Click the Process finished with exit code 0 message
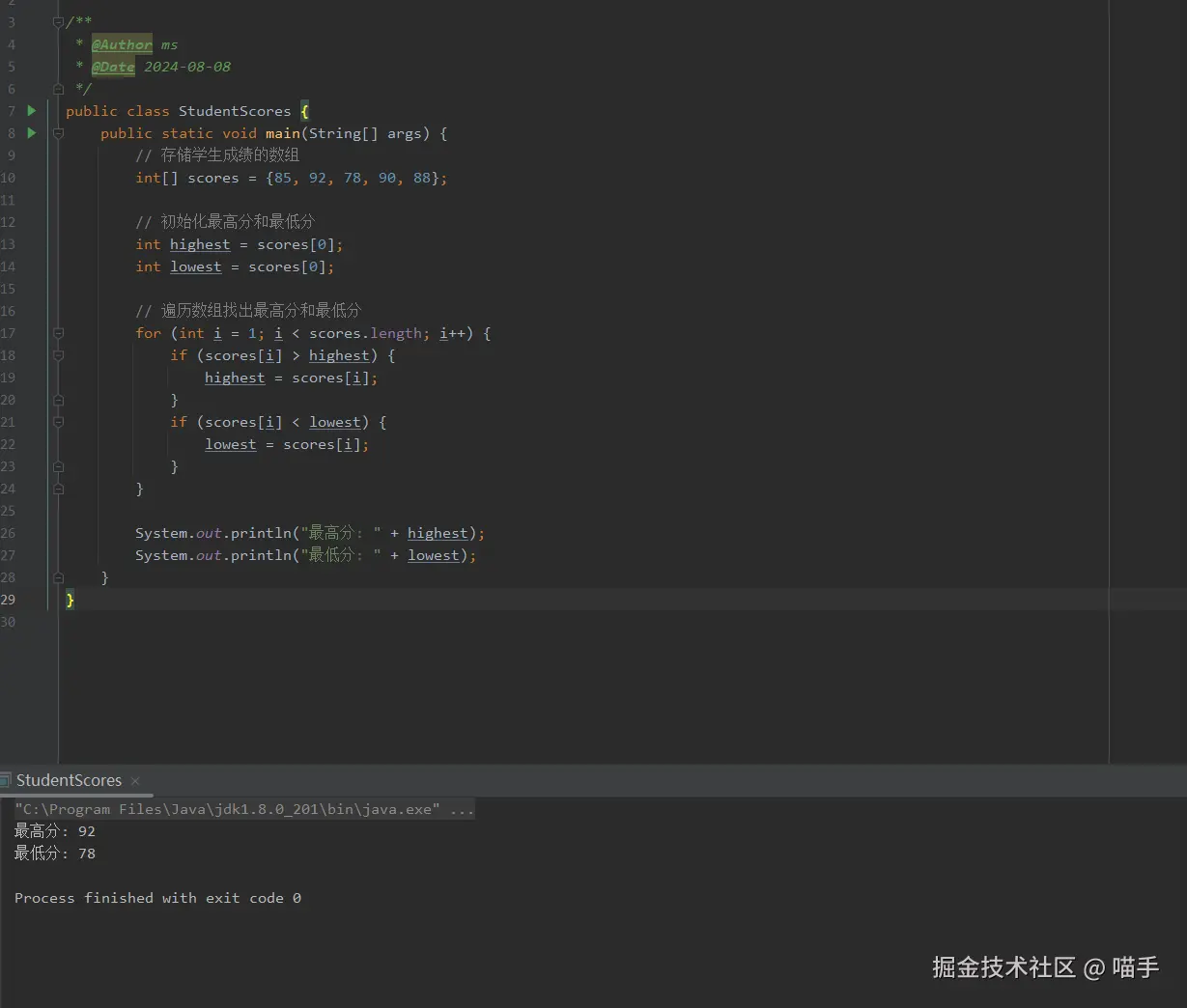Viewport: 1187px width, 1008px height. pyautogui.click(x=157, y=898)
